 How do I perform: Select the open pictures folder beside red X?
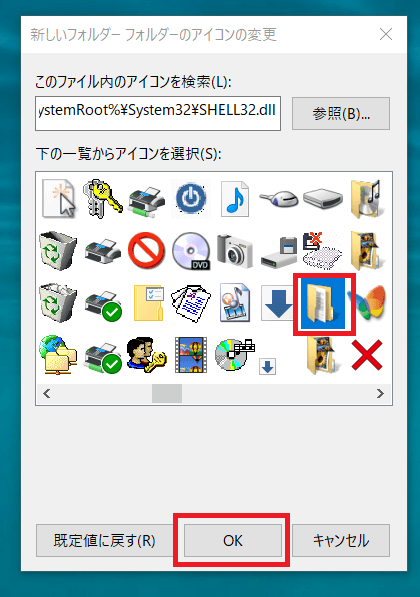pos(323,355)
